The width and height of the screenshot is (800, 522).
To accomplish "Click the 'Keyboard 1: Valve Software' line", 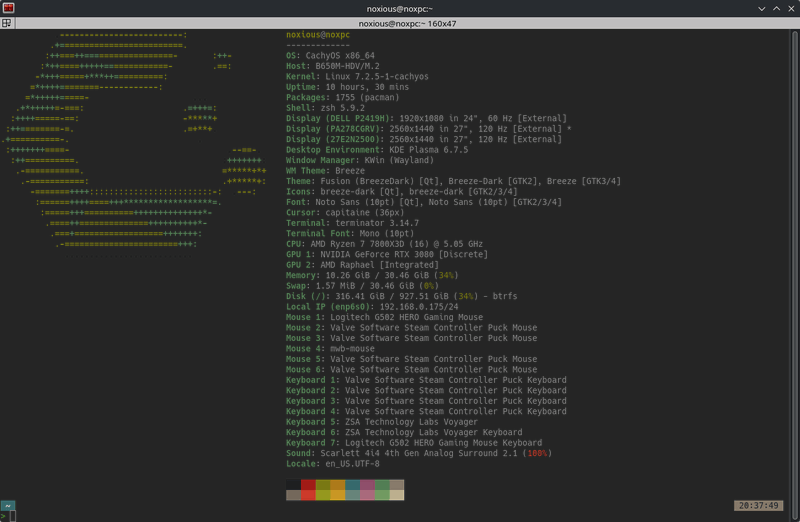I will tap(426, 380).
